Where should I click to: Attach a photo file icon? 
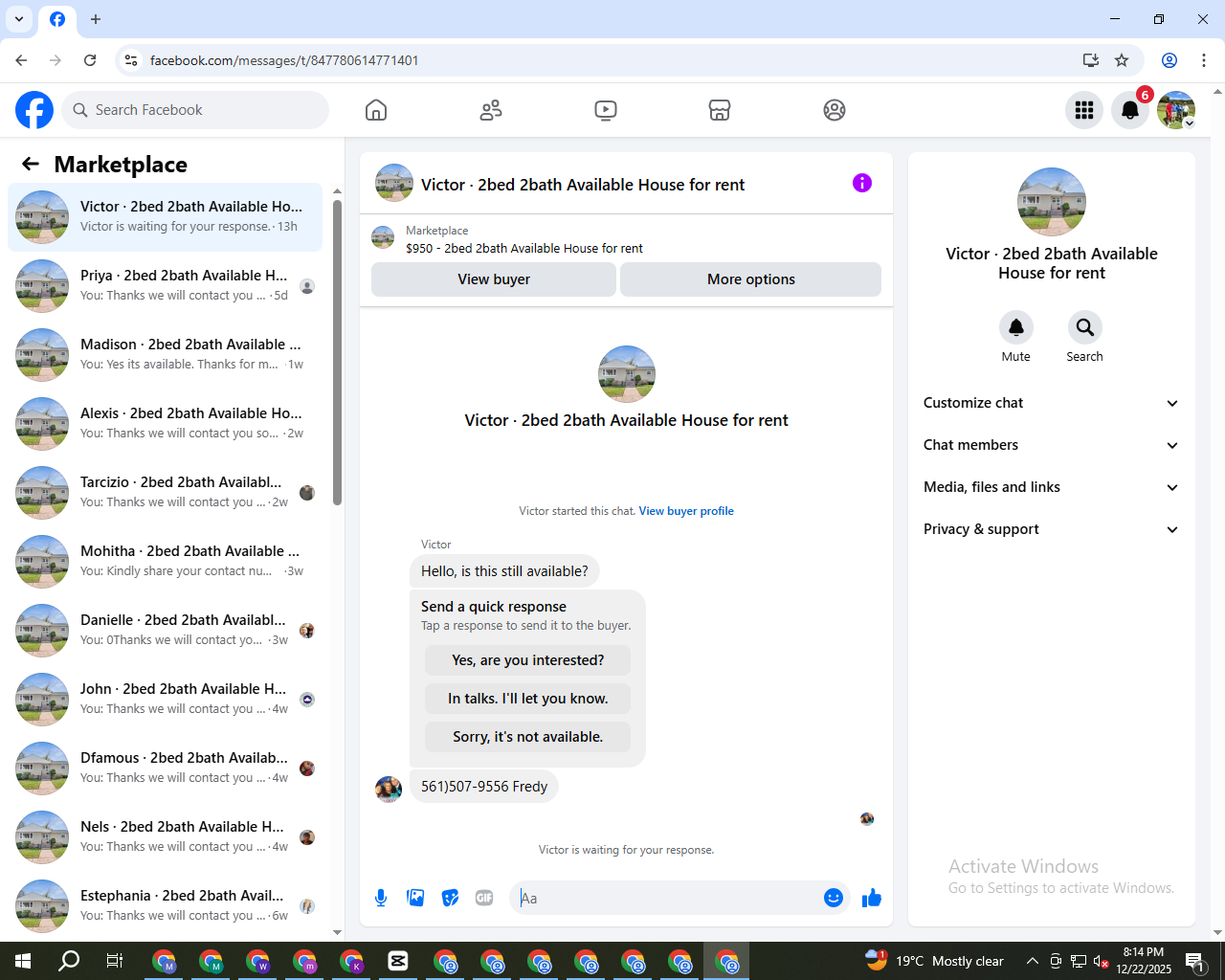click(x=415, y=898)
